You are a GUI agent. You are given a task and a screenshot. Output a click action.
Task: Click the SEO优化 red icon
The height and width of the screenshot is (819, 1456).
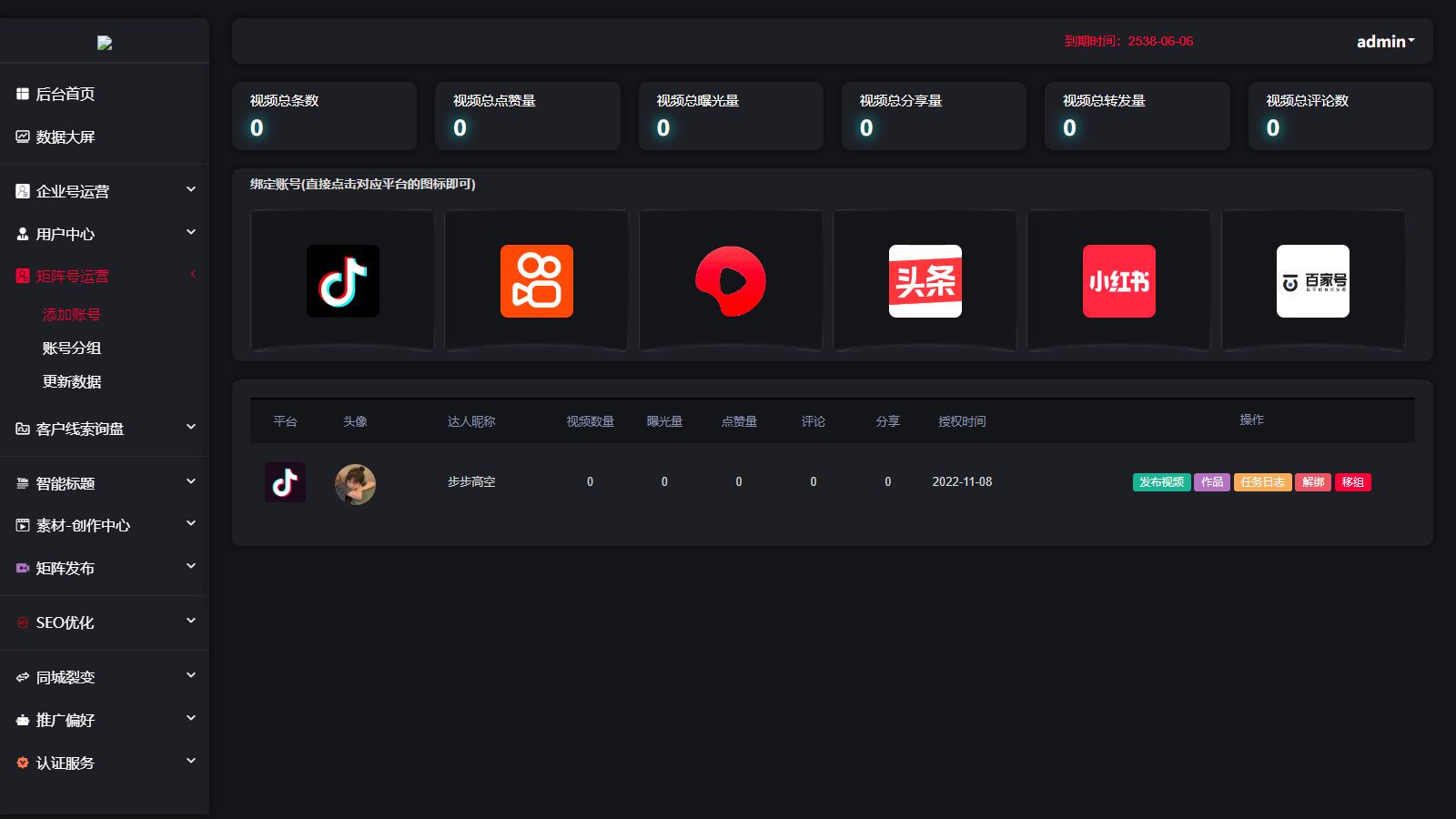[x=23, y=622]
